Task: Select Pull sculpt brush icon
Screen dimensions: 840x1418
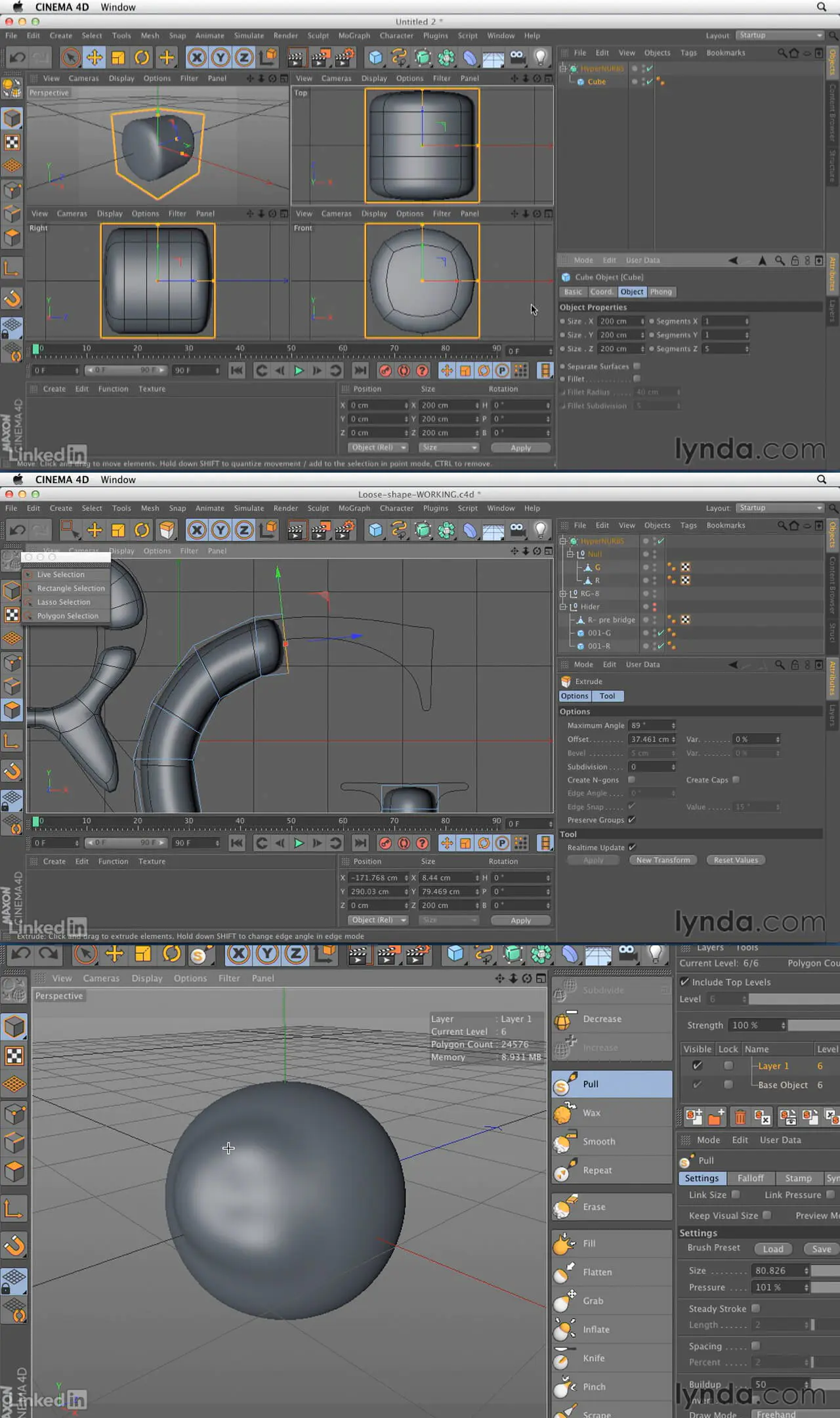Action: tap(564, 1084)
